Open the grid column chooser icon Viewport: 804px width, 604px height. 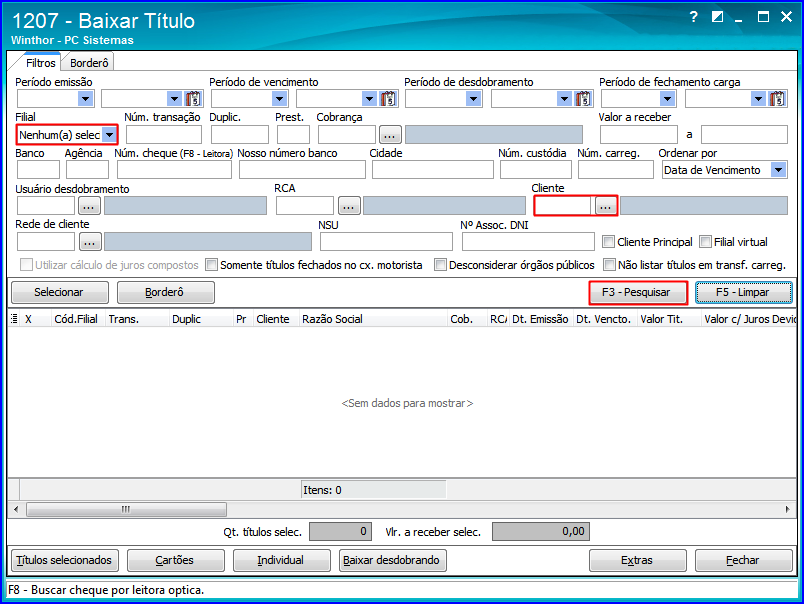(14, 319)
